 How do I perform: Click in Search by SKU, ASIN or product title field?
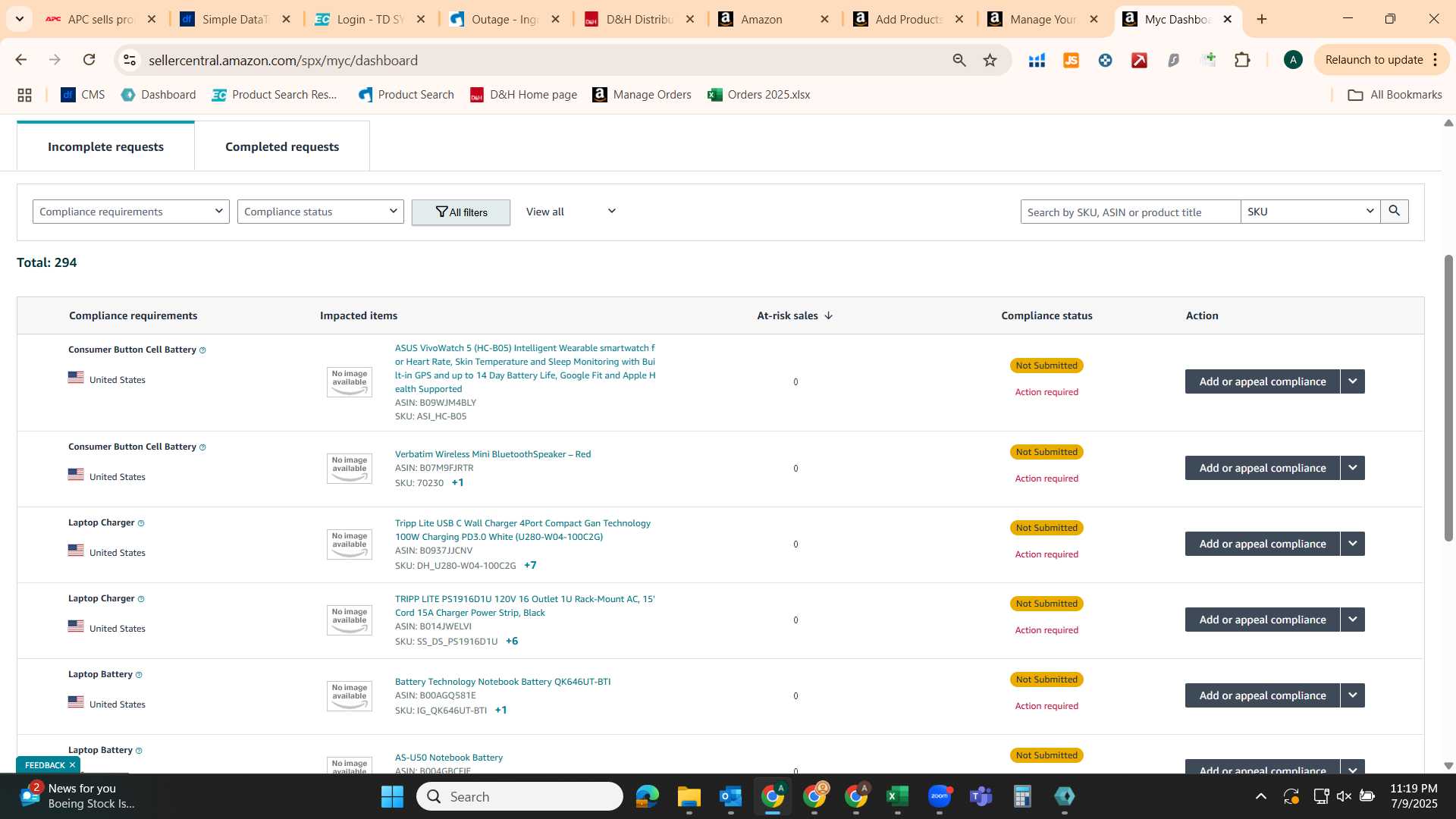click(1130, 212)
